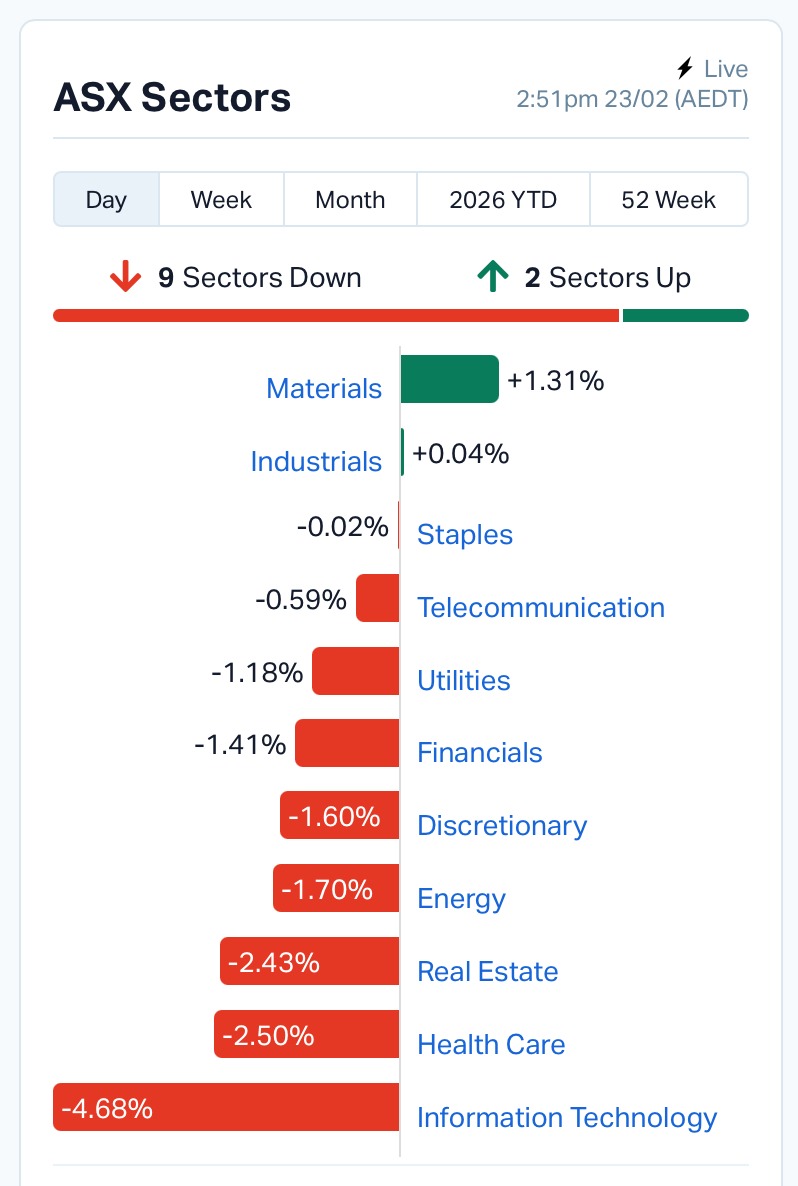Open the 52 Week tab
Viewport: 798px width, 1186px height.
(x=668, y=199)
